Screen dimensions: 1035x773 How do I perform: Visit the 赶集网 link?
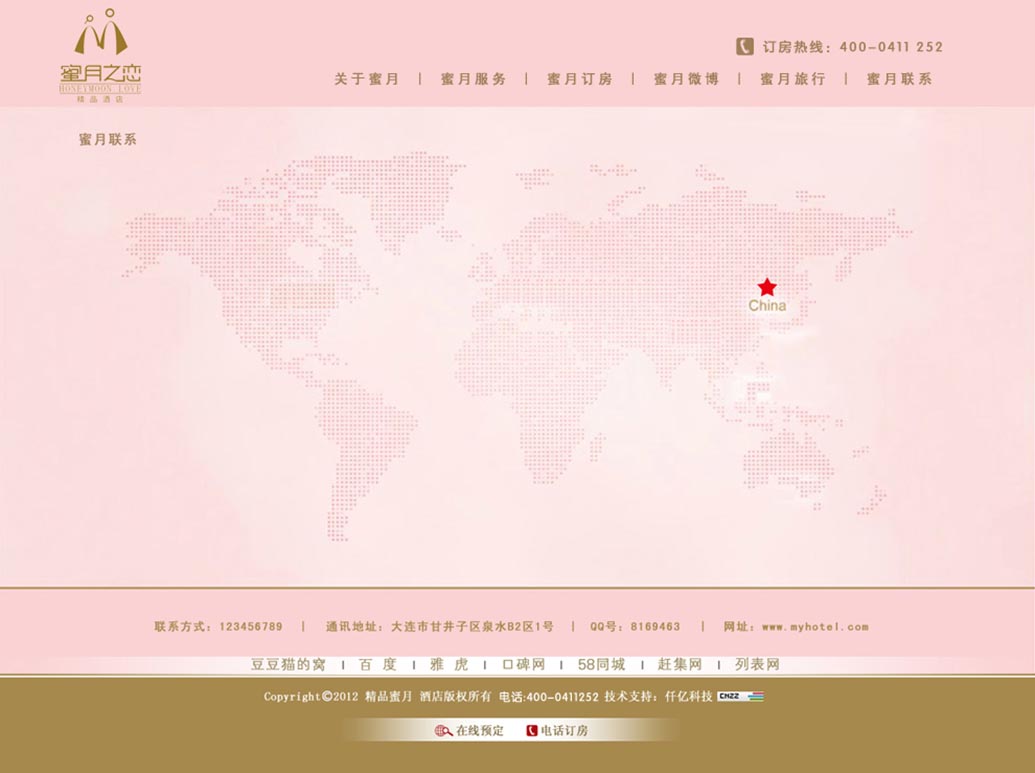click(680, 664)
